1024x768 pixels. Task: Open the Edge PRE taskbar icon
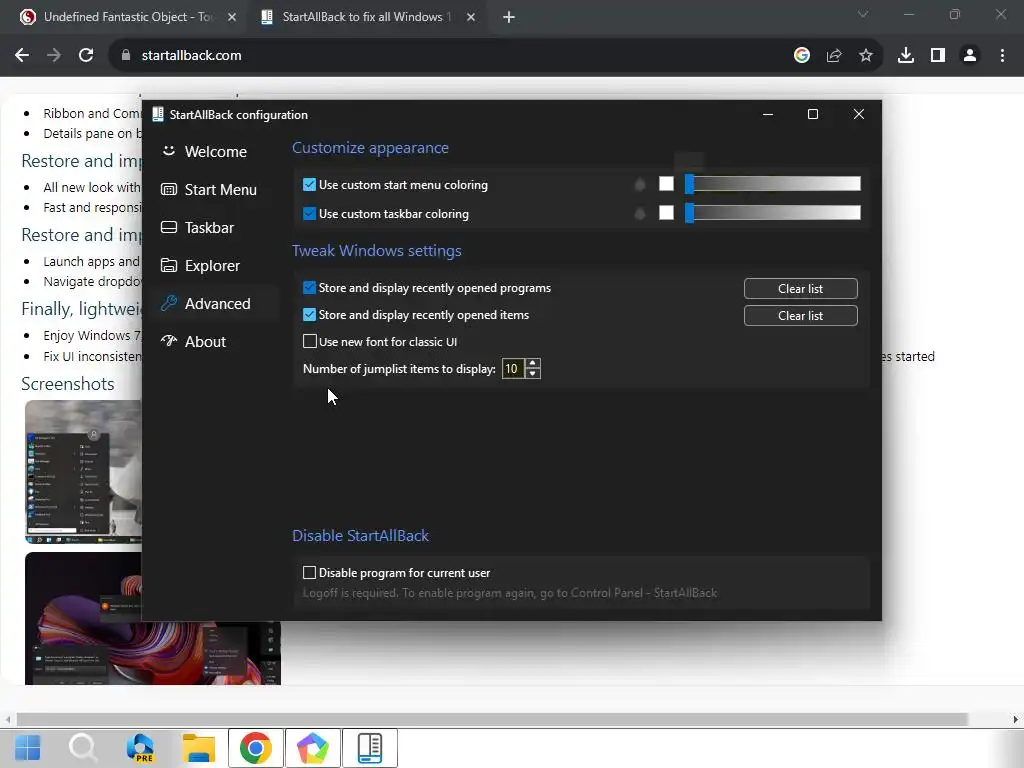tap(141, 748)
